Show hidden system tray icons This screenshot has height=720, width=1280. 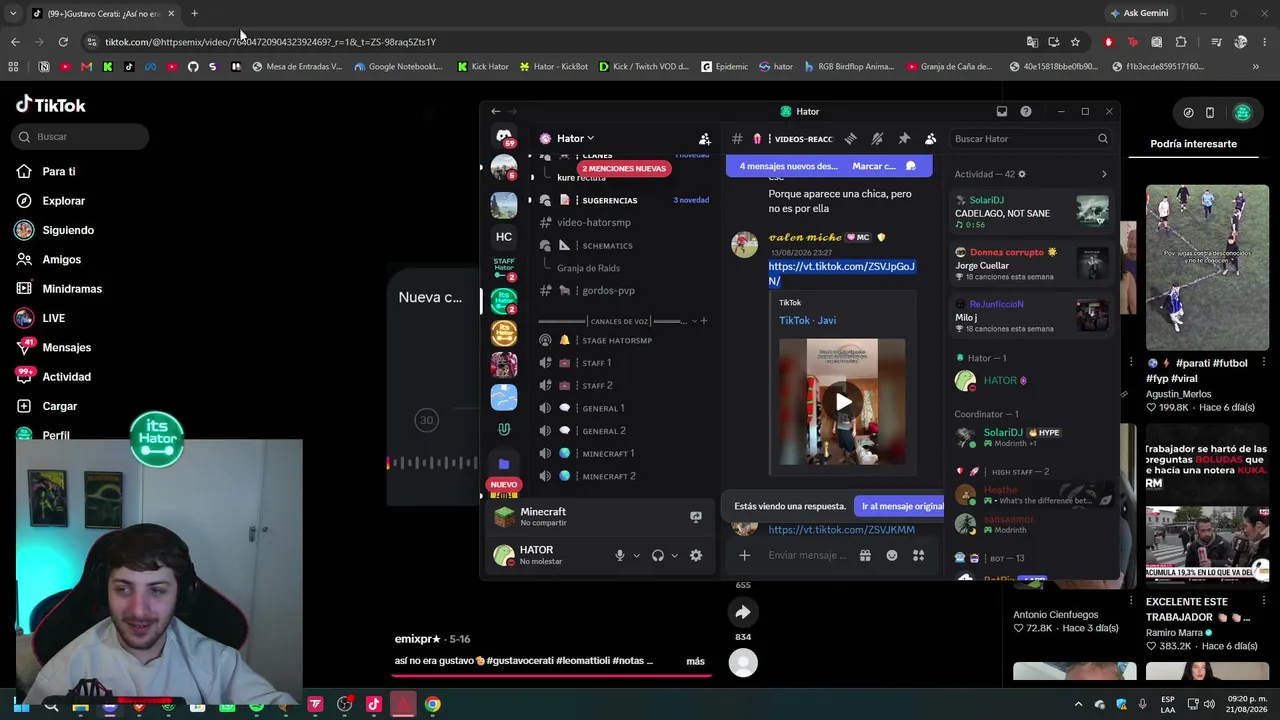1078,705
